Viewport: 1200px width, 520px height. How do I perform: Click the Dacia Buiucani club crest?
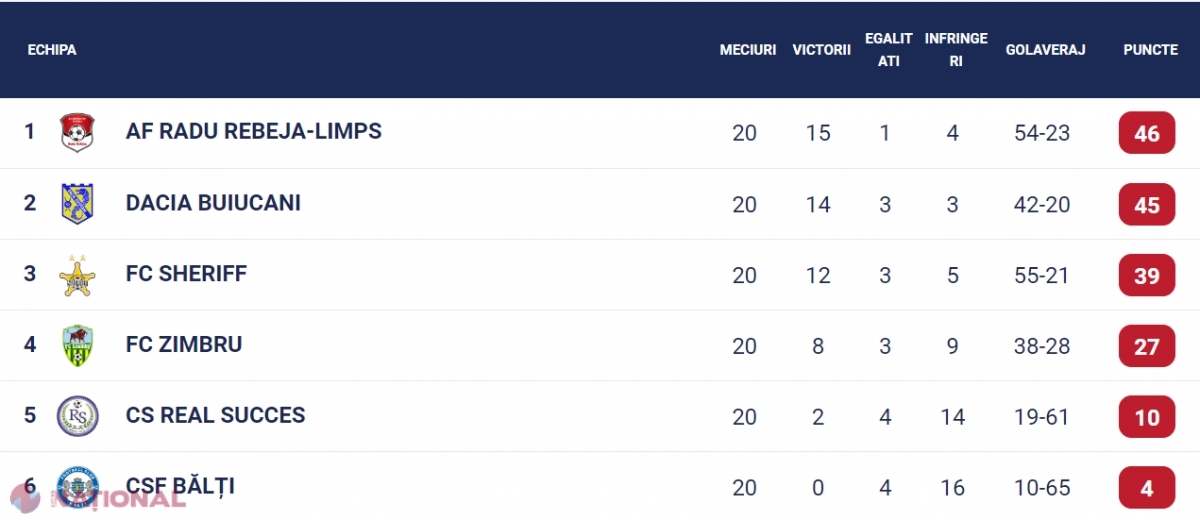(x=77, y=204)
